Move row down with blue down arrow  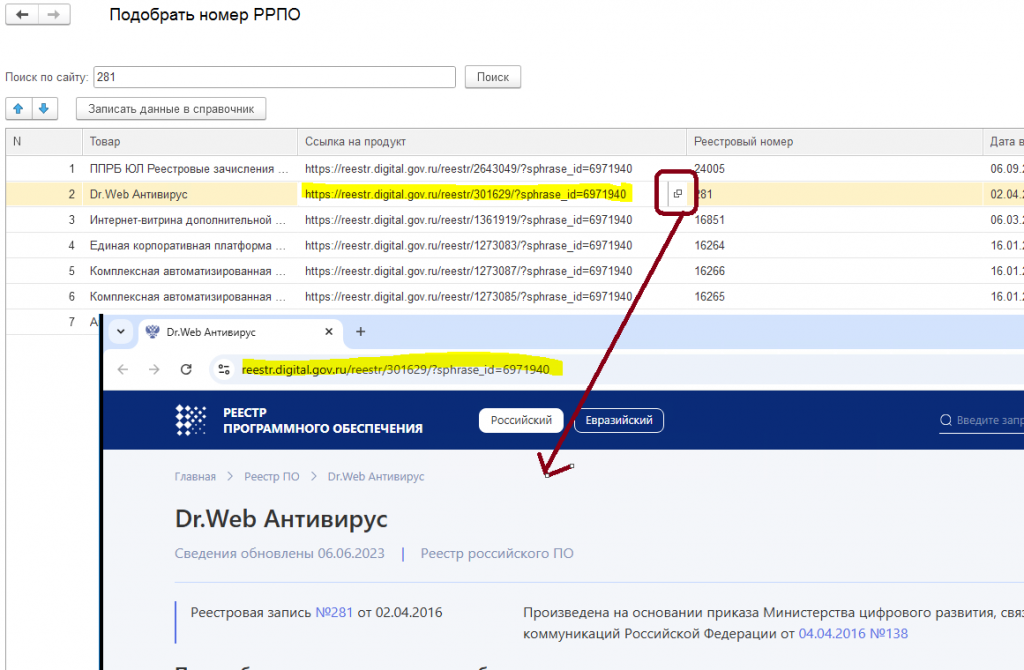point(44,108)
